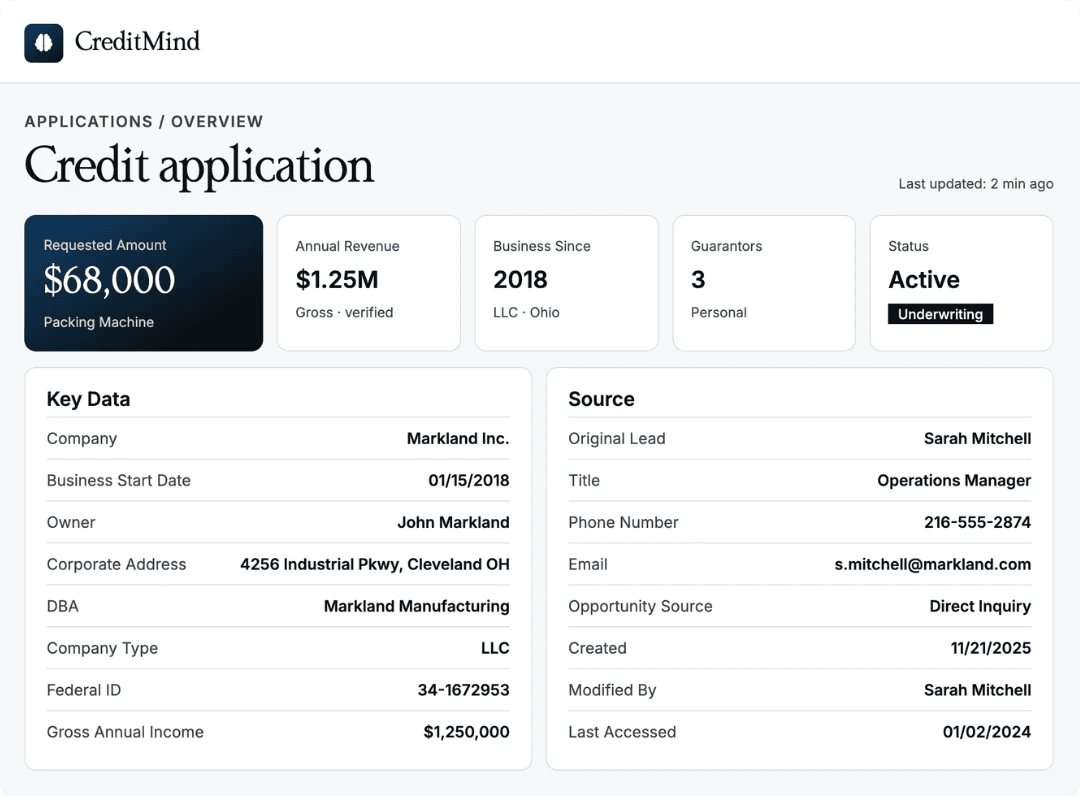Click the Business Start Date 01/15/2018 value

469,481
